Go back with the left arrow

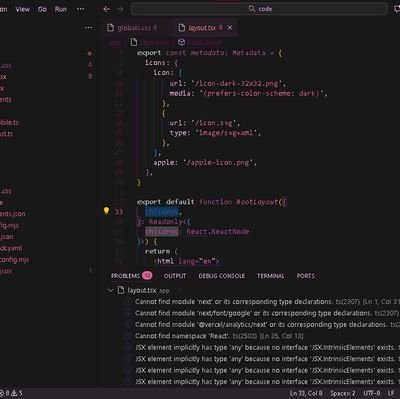point(107,9)
